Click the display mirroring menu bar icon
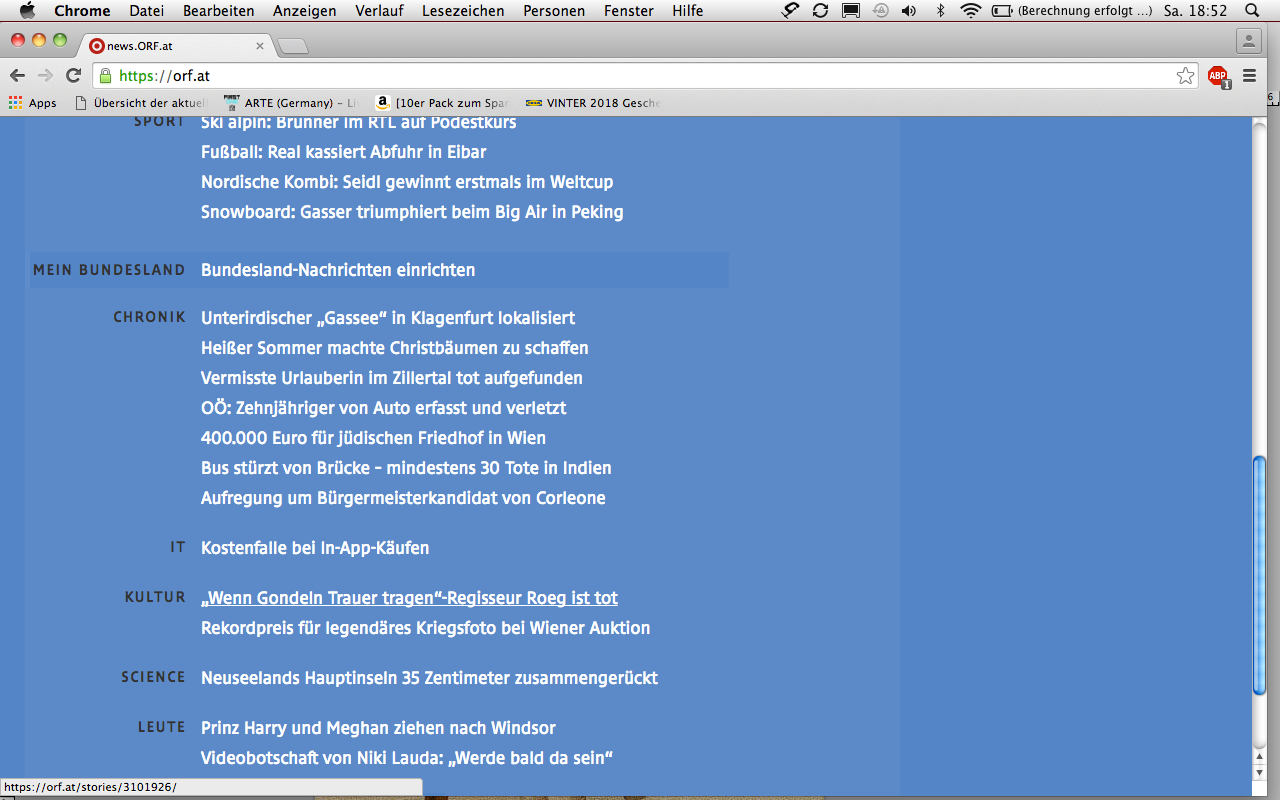Viewport: 1280px width, 800px height. click(850, 11)
